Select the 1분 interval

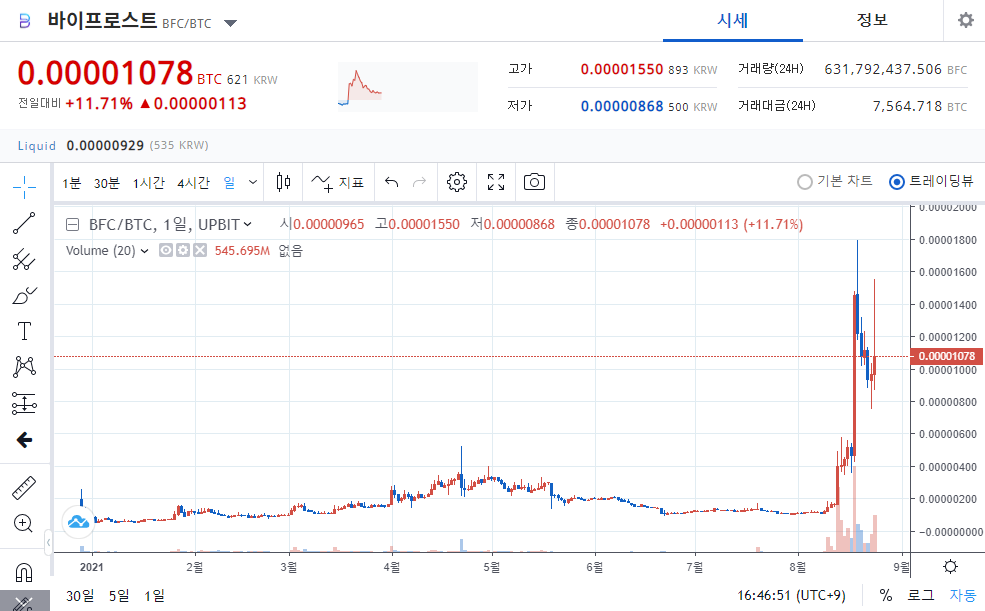[72, 183]
